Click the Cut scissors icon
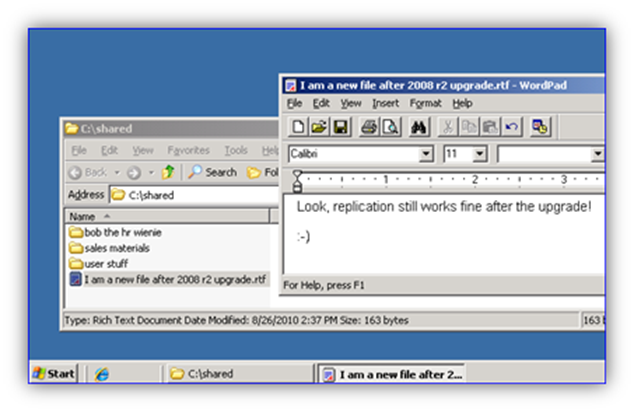The image size is (634, 412). [x=448, y=127]
